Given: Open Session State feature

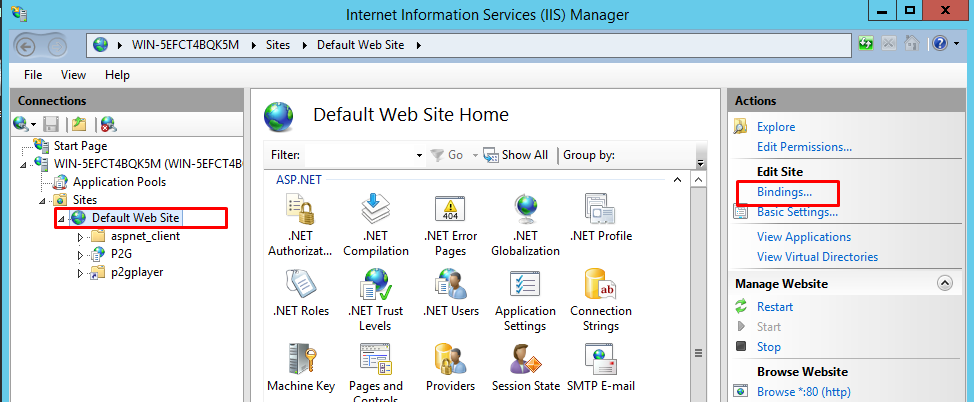Looking at the screenshot, I should [526, 368].
